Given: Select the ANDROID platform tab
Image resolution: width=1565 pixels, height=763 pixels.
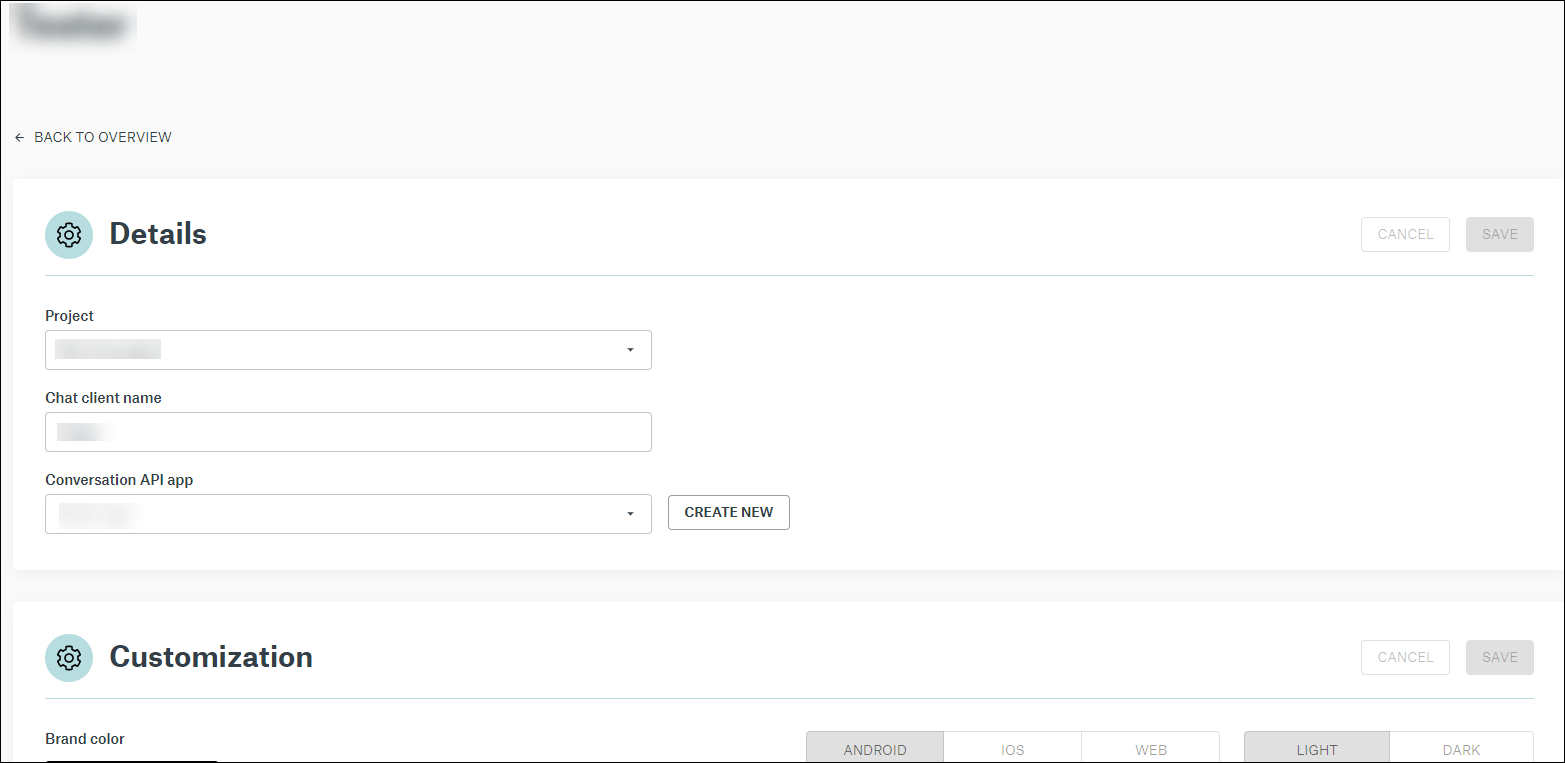Looking at the screenshot, I should 875,748.
